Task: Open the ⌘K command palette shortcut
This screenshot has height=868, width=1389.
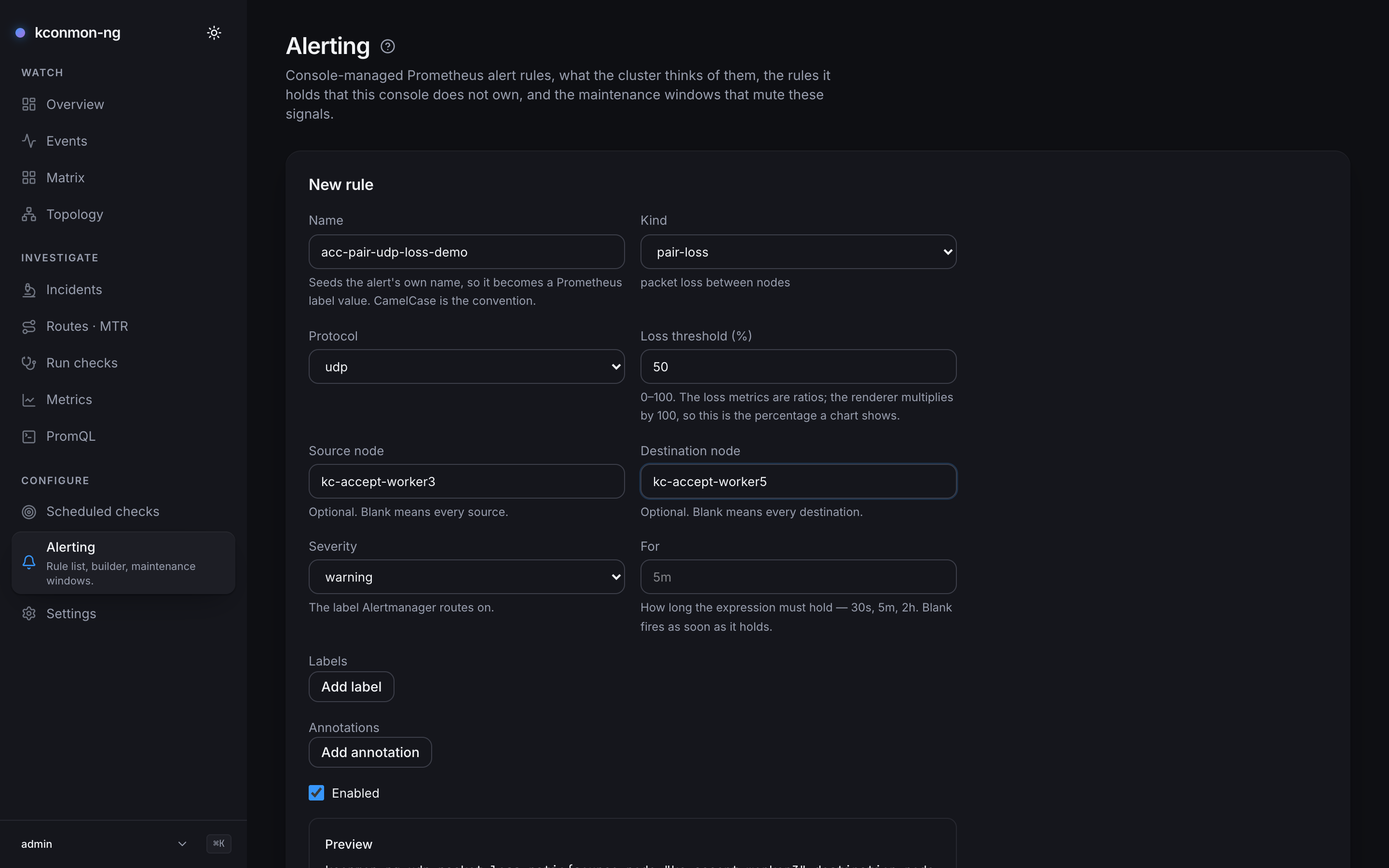Action: 218,843
